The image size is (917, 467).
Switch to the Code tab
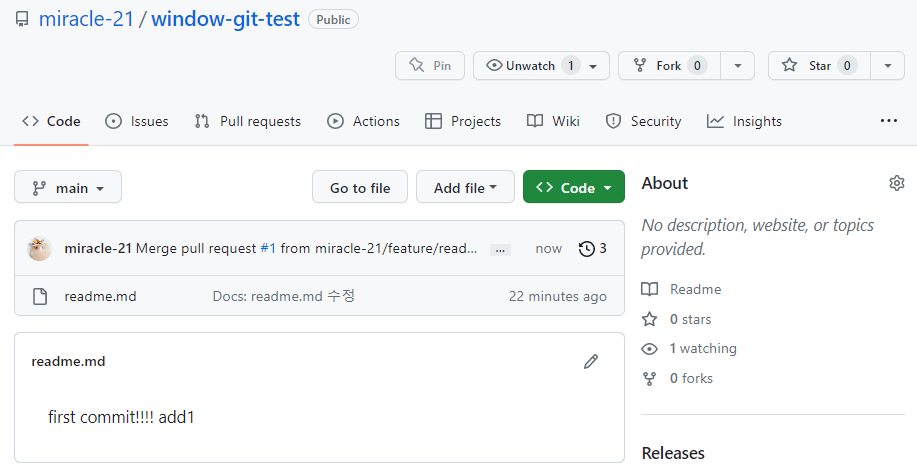51,121
